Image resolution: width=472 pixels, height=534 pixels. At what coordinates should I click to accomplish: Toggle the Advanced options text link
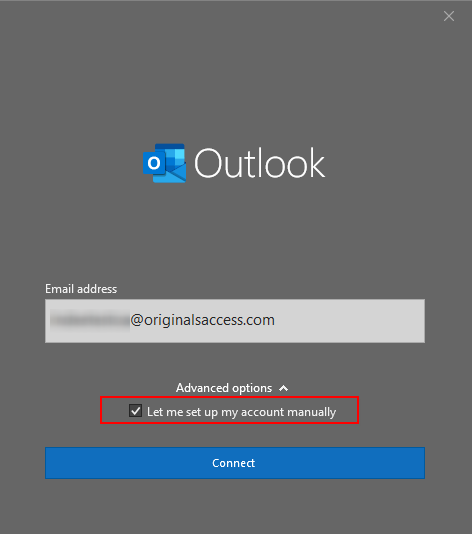(224, 388)
